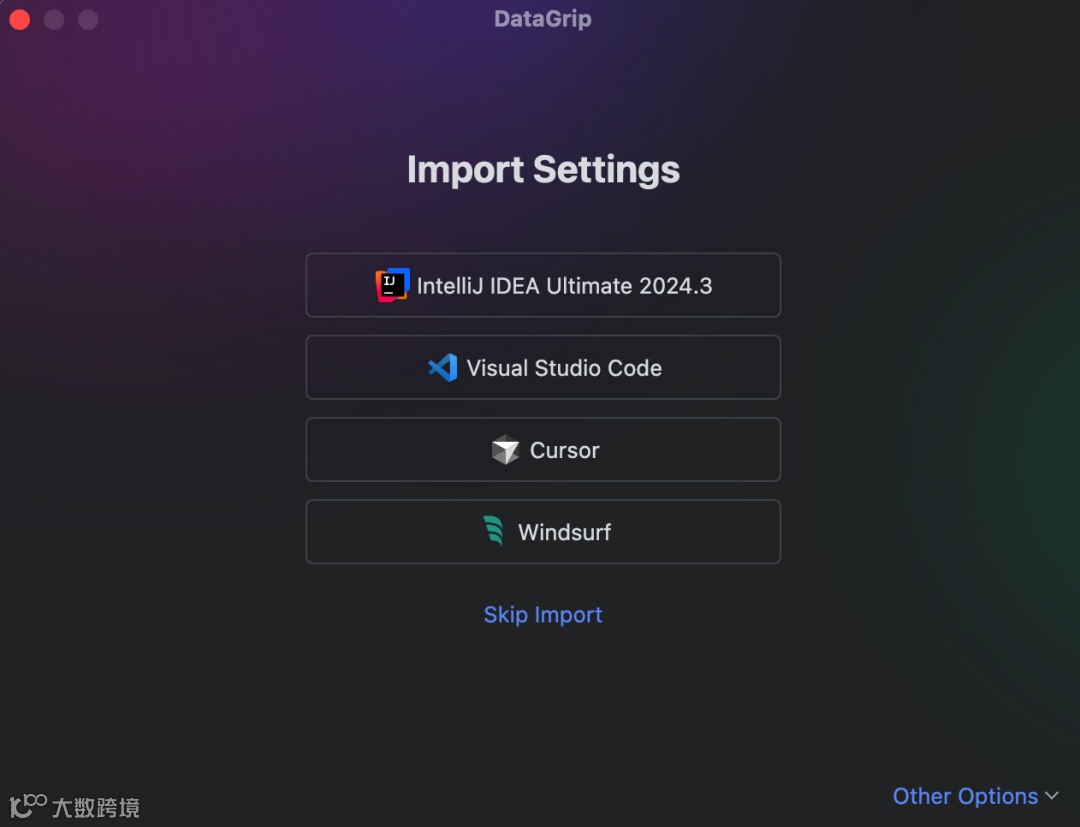Image resolution: width=1080 pixels, height=827 pixels.
Task: Close the DataGrip window with red button
Action: pyautogui.click(x=20, y=20)
